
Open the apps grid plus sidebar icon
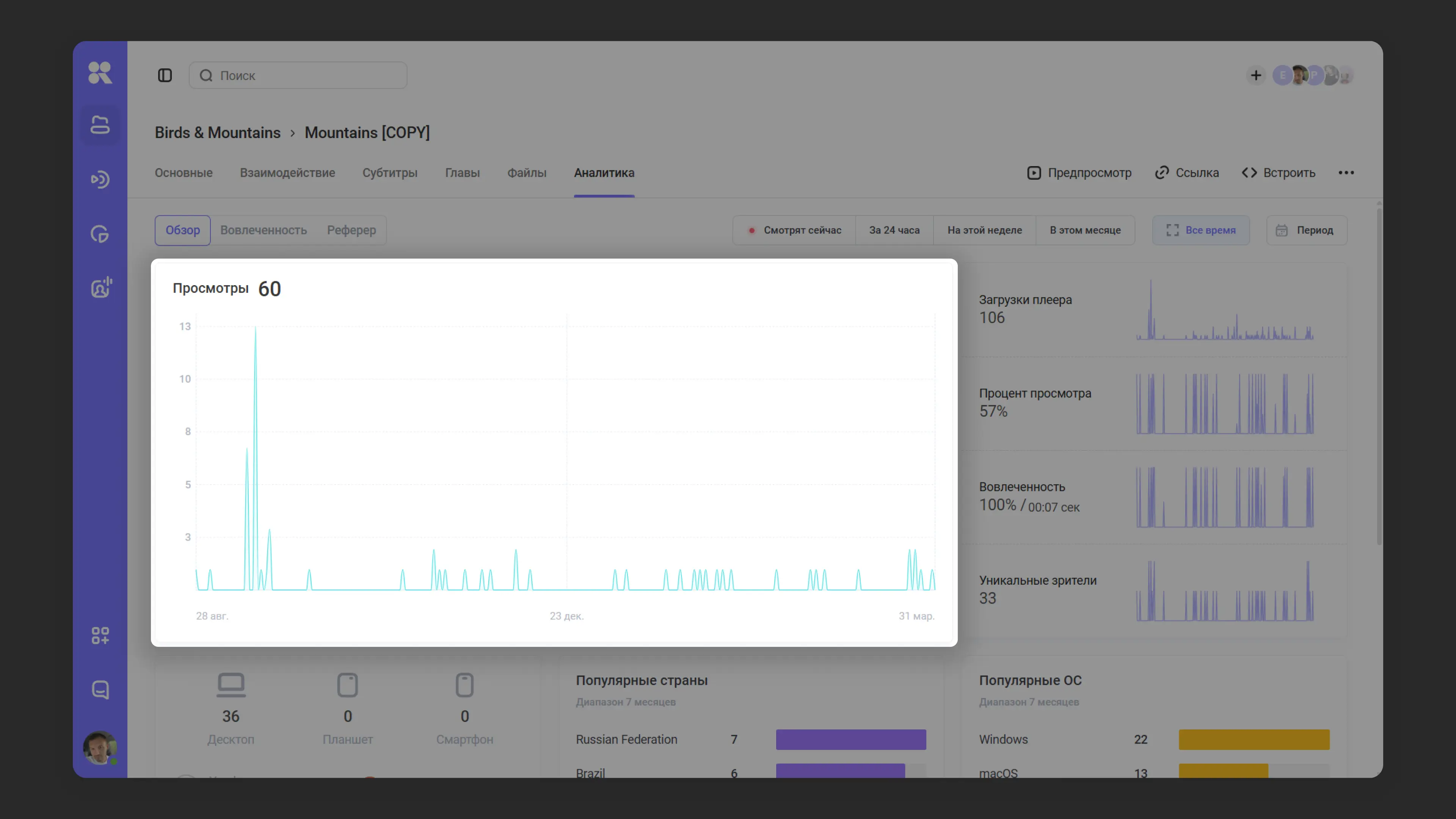coord(100,635)
